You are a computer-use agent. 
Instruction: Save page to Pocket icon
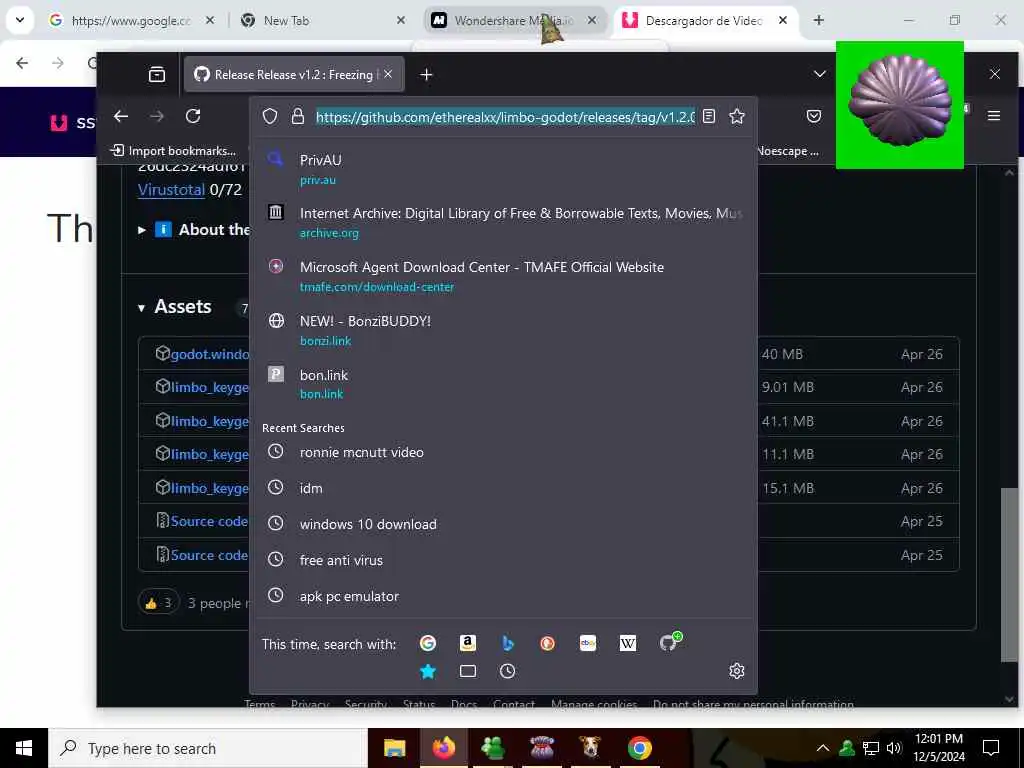point(814,116)
